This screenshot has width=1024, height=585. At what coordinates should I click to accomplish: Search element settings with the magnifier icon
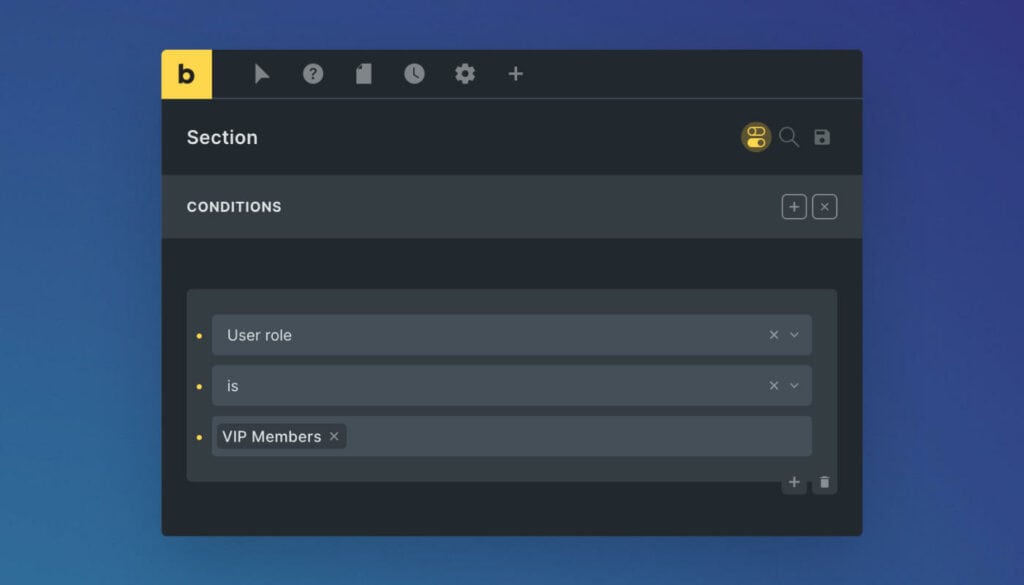coord(789,137)
